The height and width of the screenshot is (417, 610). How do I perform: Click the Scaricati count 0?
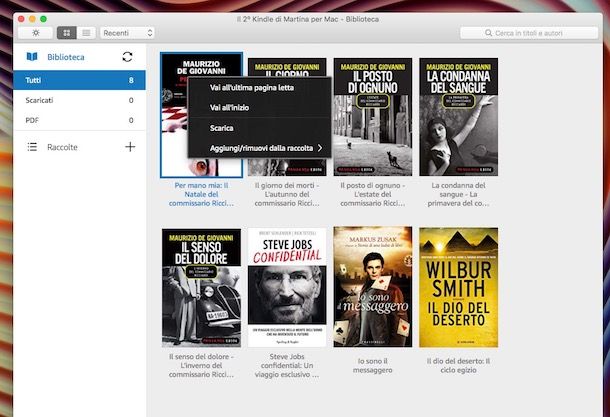(x=131, y=100)
